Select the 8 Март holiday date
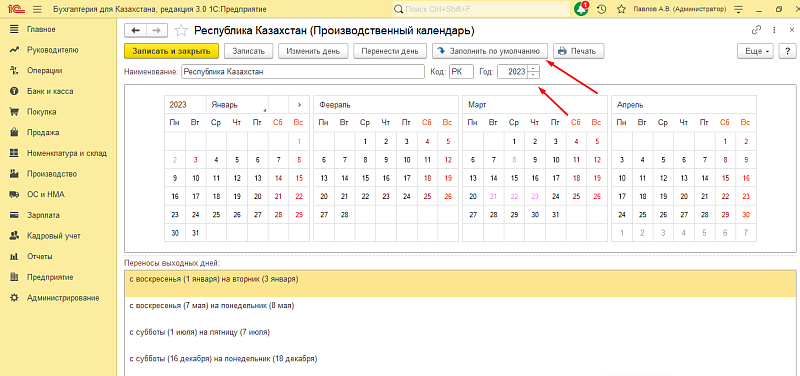The height and width of the screenshot is (376, 800). click(x=514, y=160)
